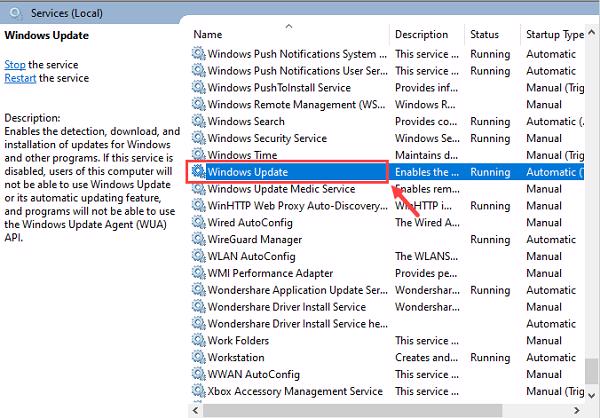Click gear icon of Wondershare Driver Install Service helper

199,323
